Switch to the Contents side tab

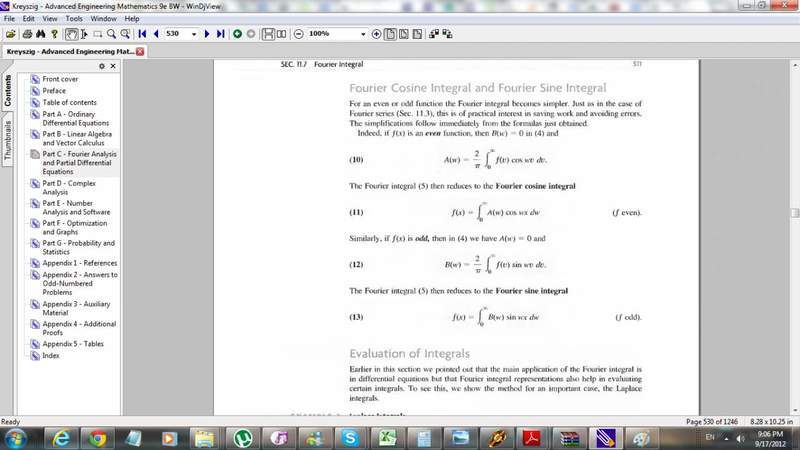click(7, 90)
